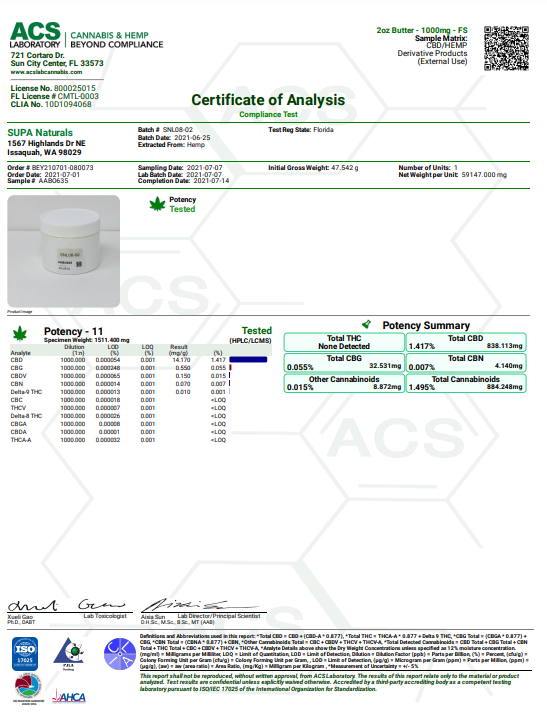Click the www.acslabcannabis.com website link
The image size is (547, 714).
point(46,72)
